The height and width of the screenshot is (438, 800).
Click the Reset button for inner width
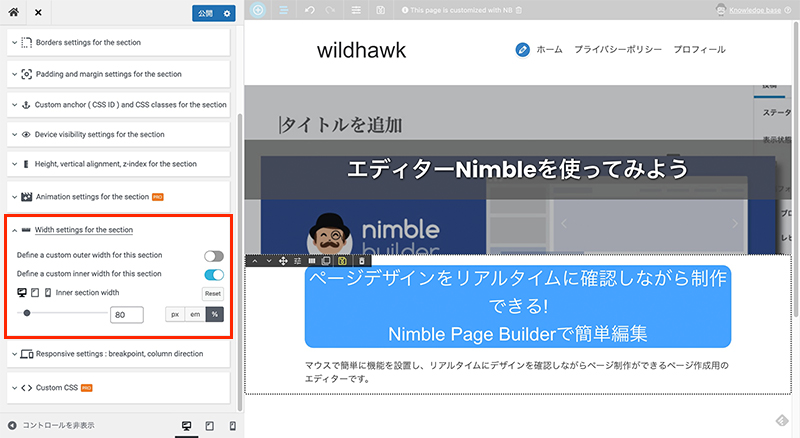212,294
